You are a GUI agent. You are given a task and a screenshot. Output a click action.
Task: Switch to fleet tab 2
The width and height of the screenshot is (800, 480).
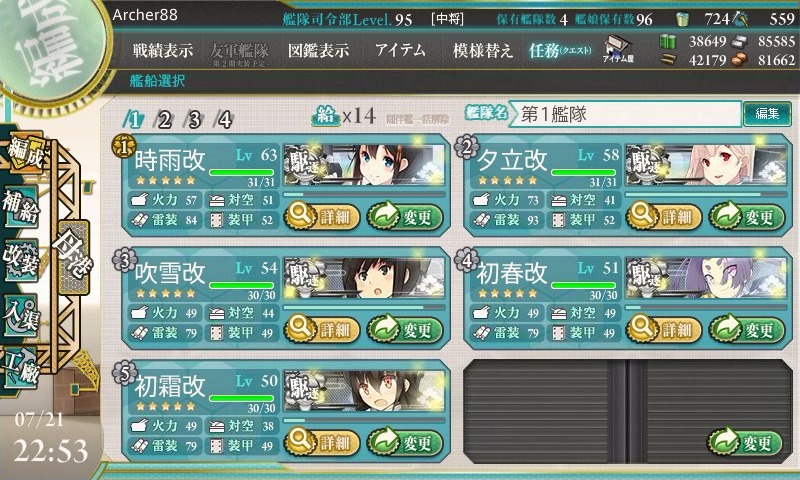point(164,120)
